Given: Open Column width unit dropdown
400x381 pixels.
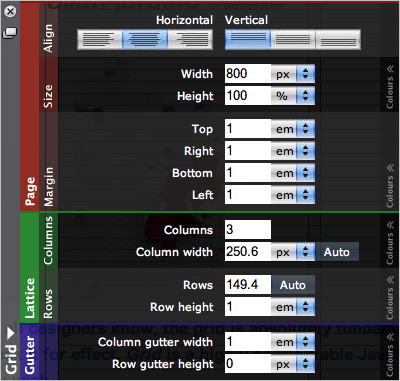Looking at the screenshot, I should (x=293, y=252).
